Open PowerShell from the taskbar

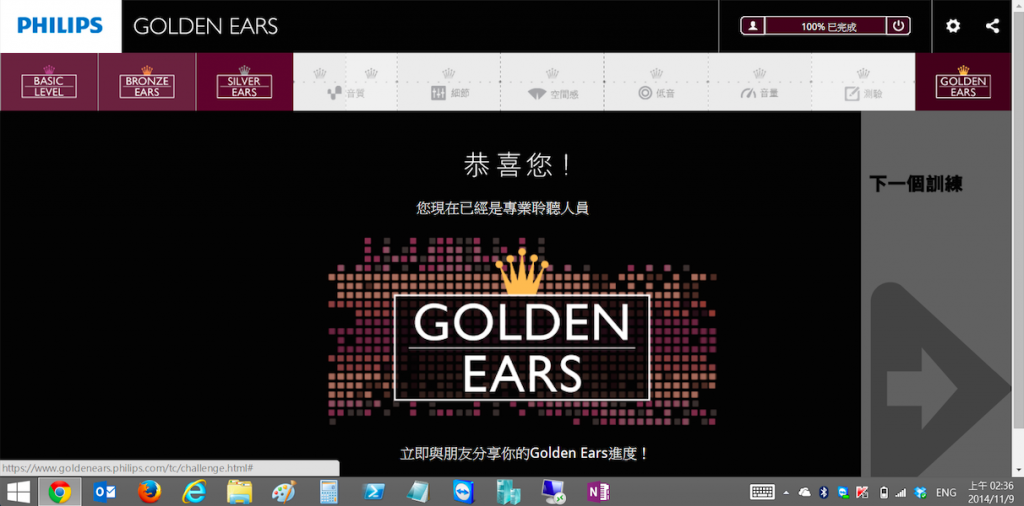tap(373, 492)
